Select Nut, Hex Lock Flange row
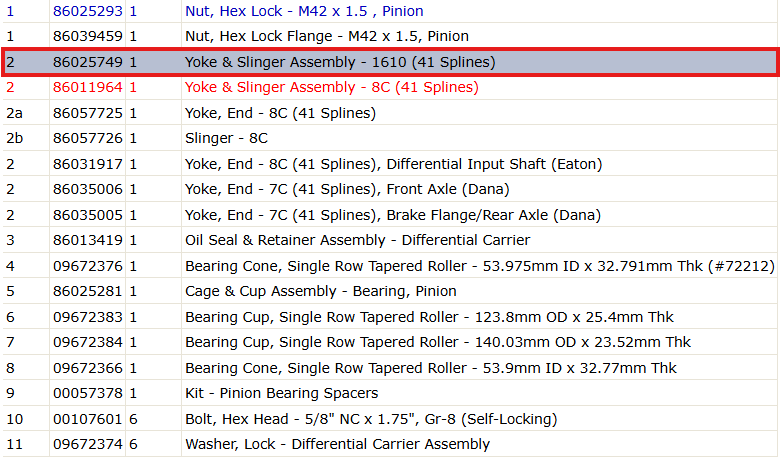This screenshot has height=457, width=780. click(390, 36)
